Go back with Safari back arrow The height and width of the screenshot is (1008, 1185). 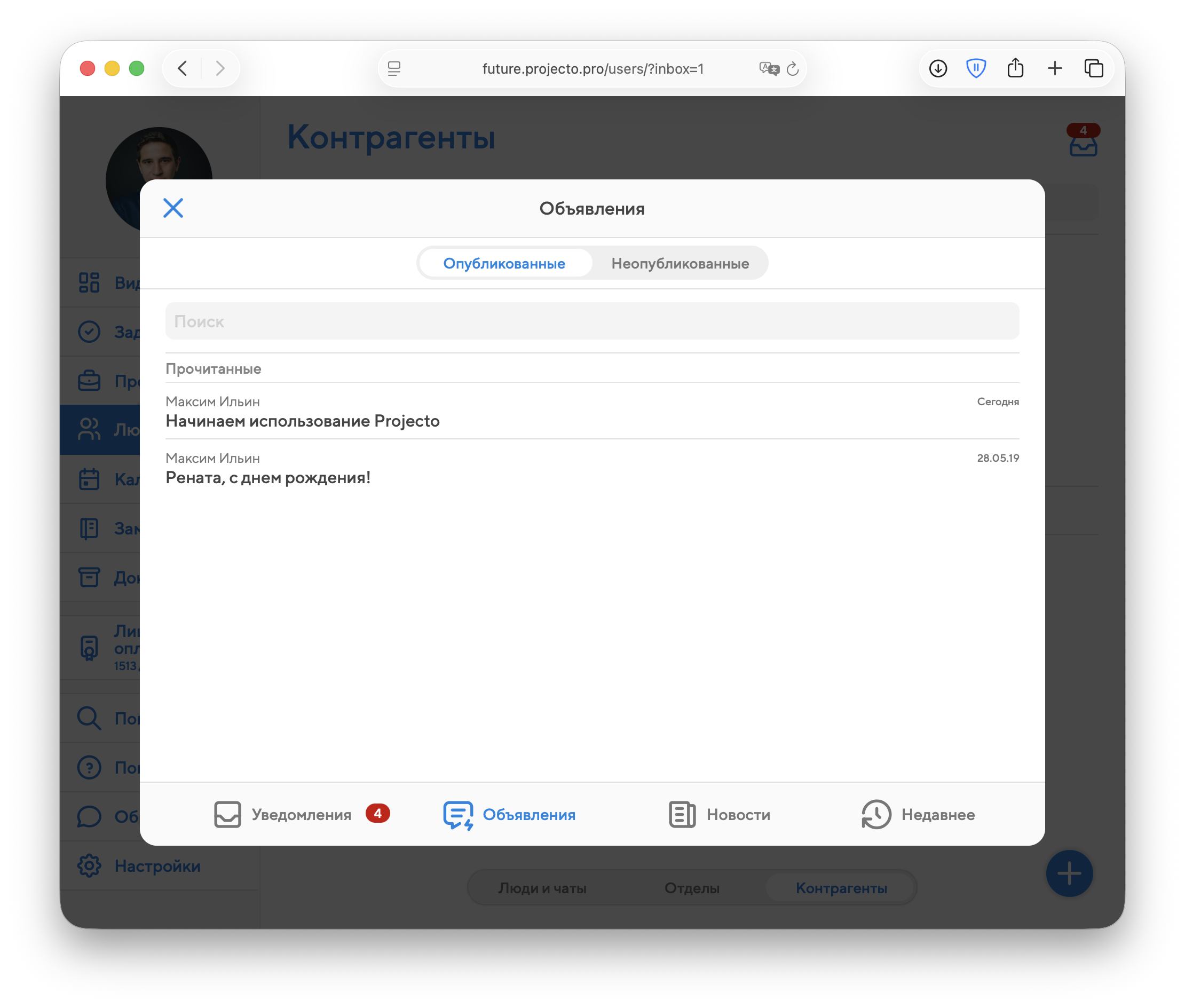tap(183, 68)
